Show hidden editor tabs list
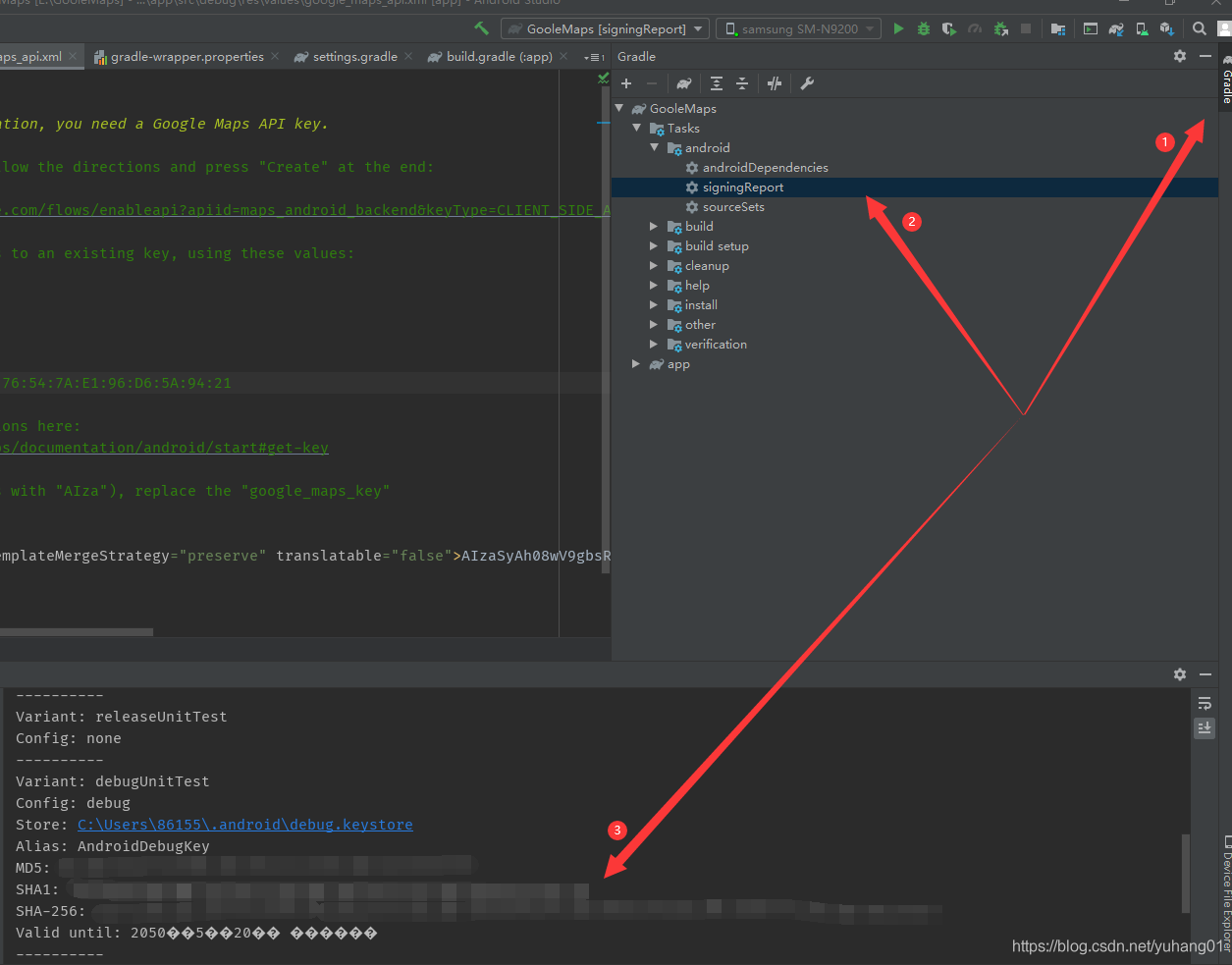This screenshot has height=965, width=1232. coord(594,57)
